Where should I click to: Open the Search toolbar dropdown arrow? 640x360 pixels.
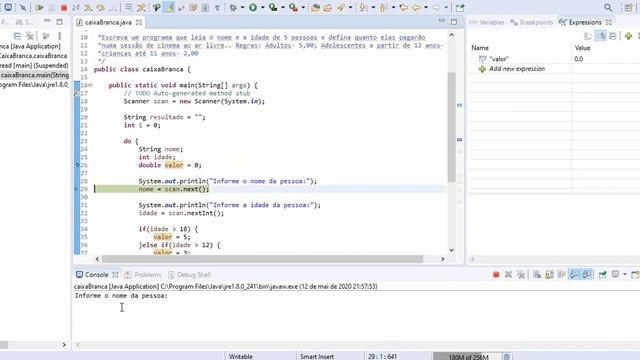point(350,7)
